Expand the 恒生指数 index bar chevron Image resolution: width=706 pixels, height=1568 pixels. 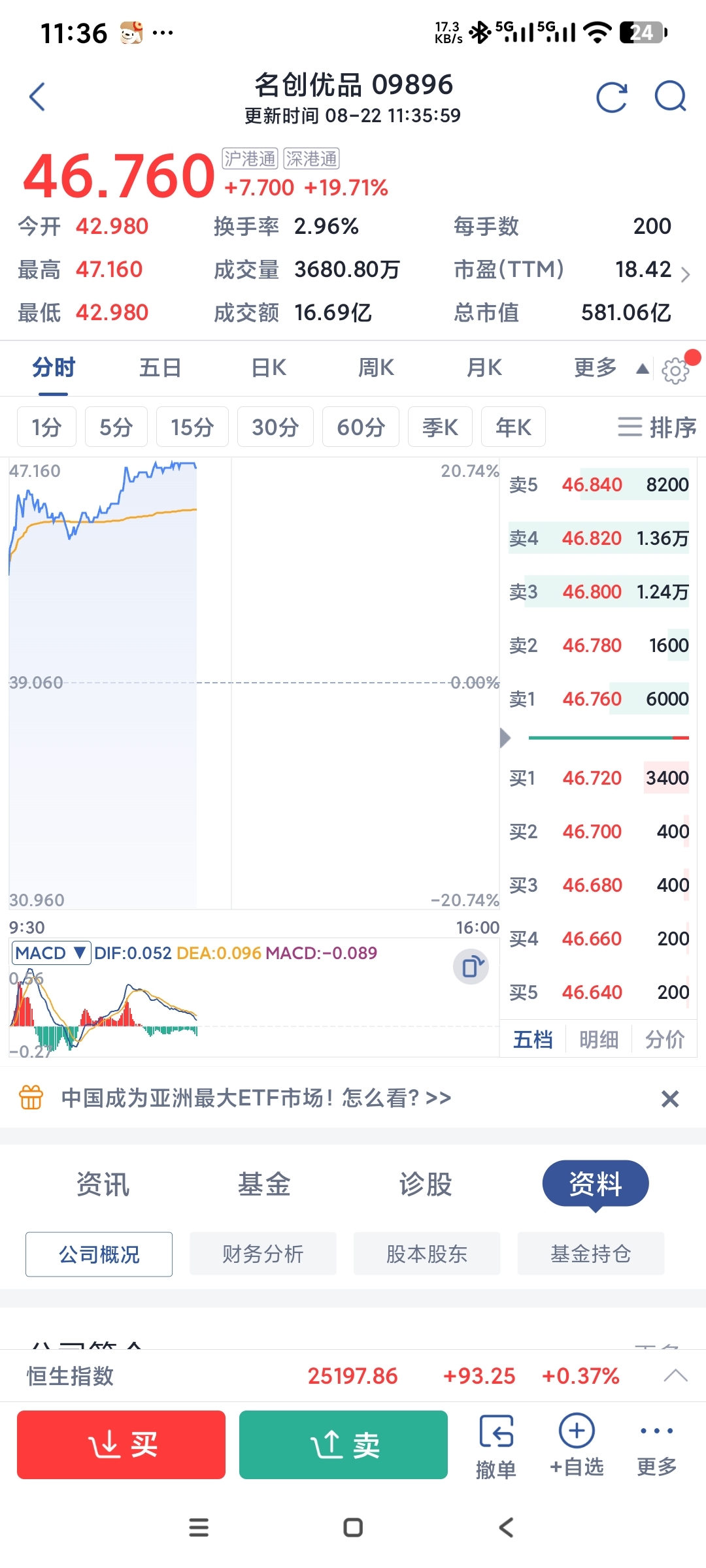(x=675, y=1375)
